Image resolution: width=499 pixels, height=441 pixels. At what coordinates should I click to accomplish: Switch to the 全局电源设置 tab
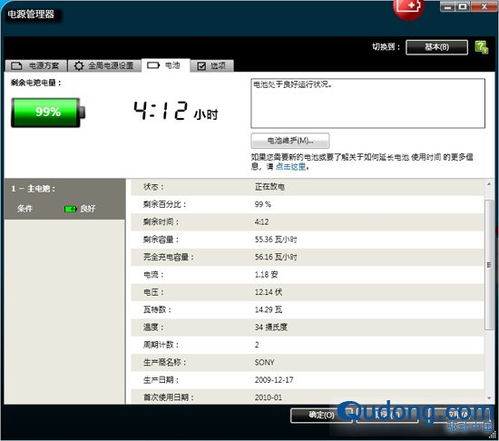(x=104, y=66)
